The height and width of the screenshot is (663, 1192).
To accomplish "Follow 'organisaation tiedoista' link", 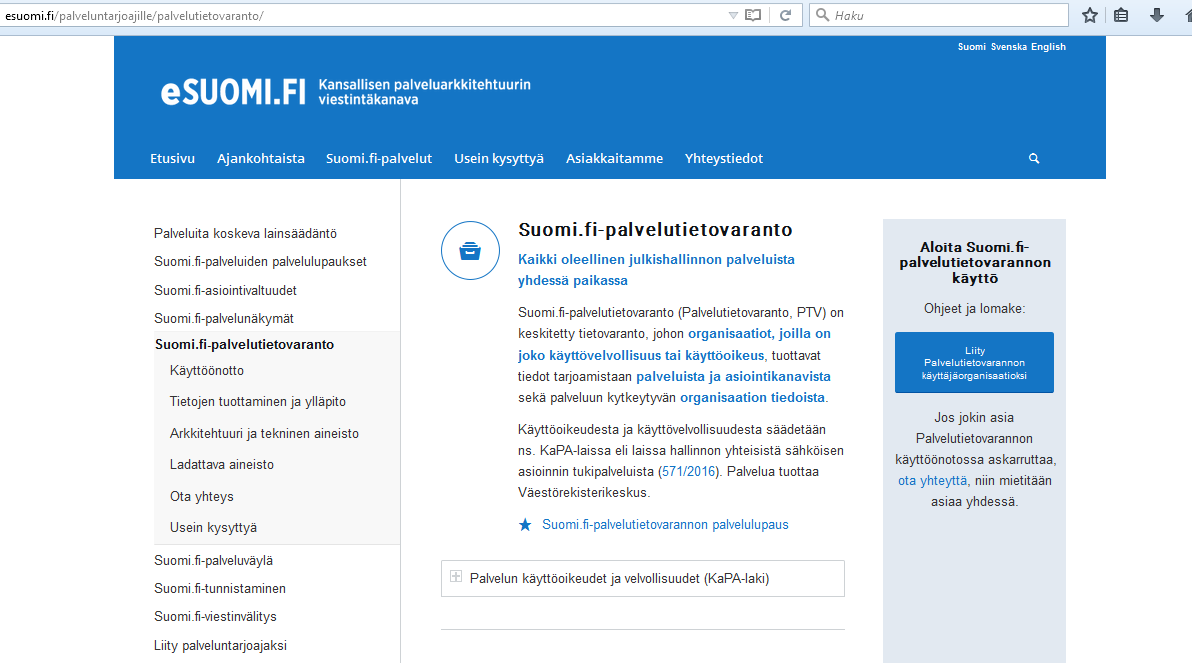I will coord(752,398).
